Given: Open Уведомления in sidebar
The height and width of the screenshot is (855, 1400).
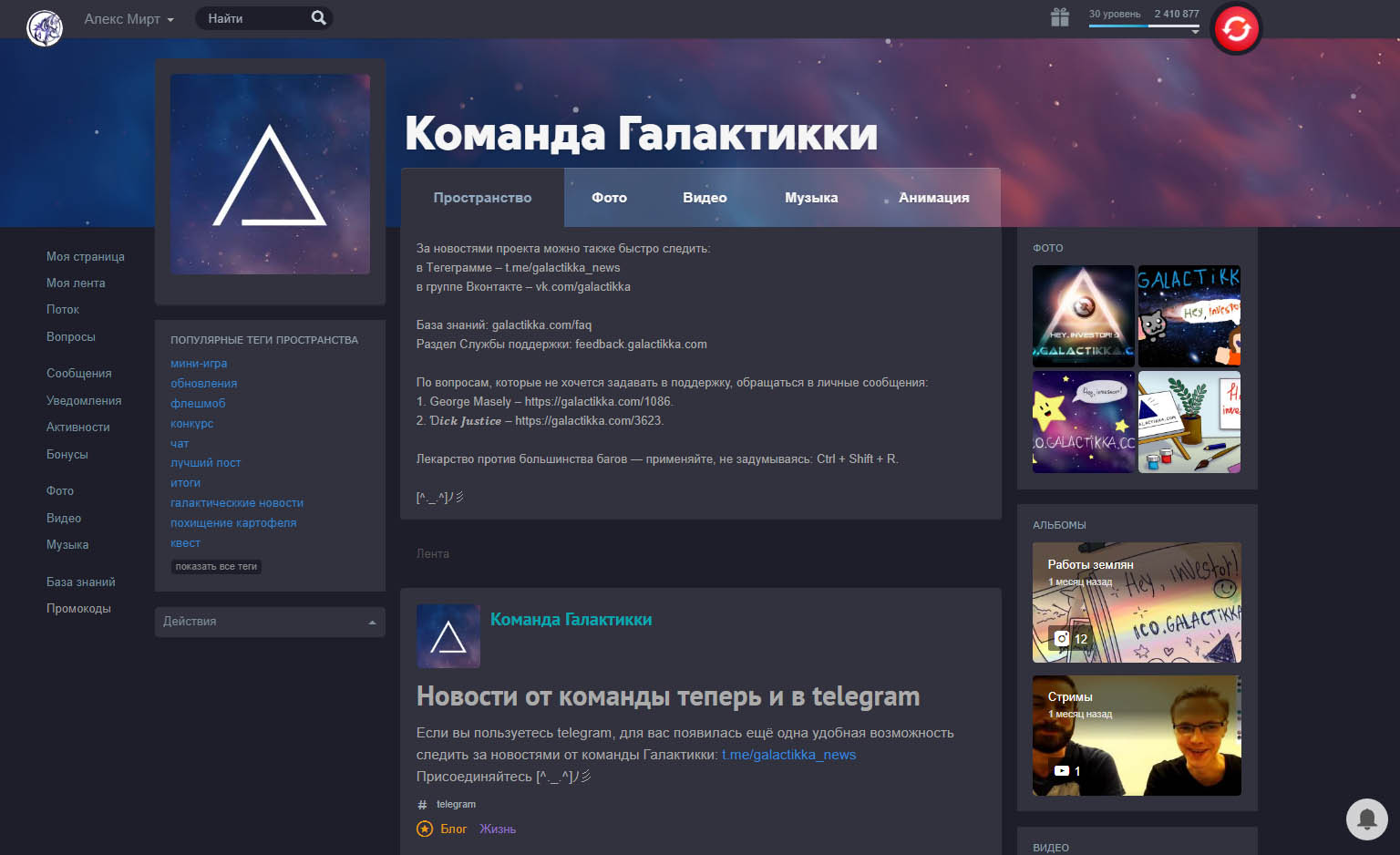Looking at the screenshot, I should (x=84, y=401).
